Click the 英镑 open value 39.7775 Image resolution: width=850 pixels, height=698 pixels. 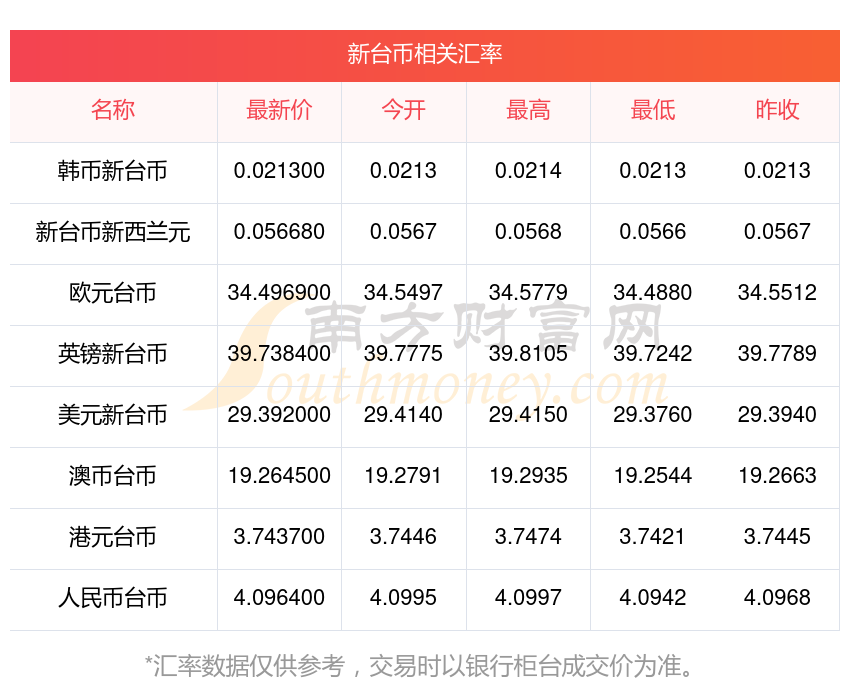coord(403,354)
